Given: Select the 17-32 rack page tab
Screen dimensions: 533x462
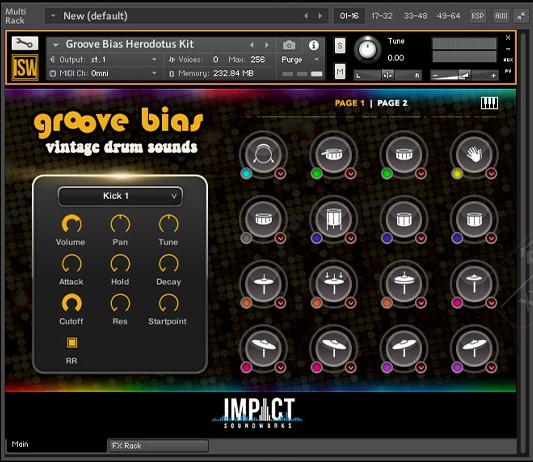Looking at the screenshot, I should (x=382, y=16).
